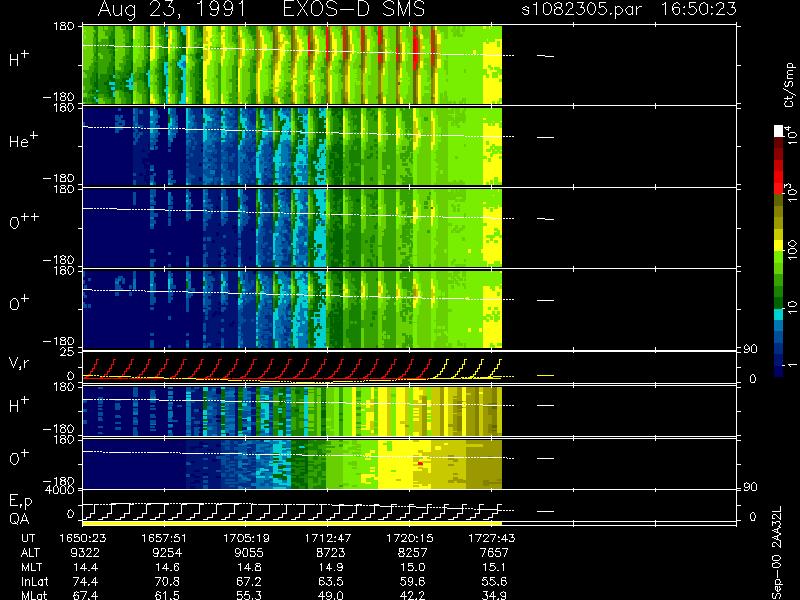The image size is (800, 600).
Task: Click the "MLT" row header
Action: [31, 567]
